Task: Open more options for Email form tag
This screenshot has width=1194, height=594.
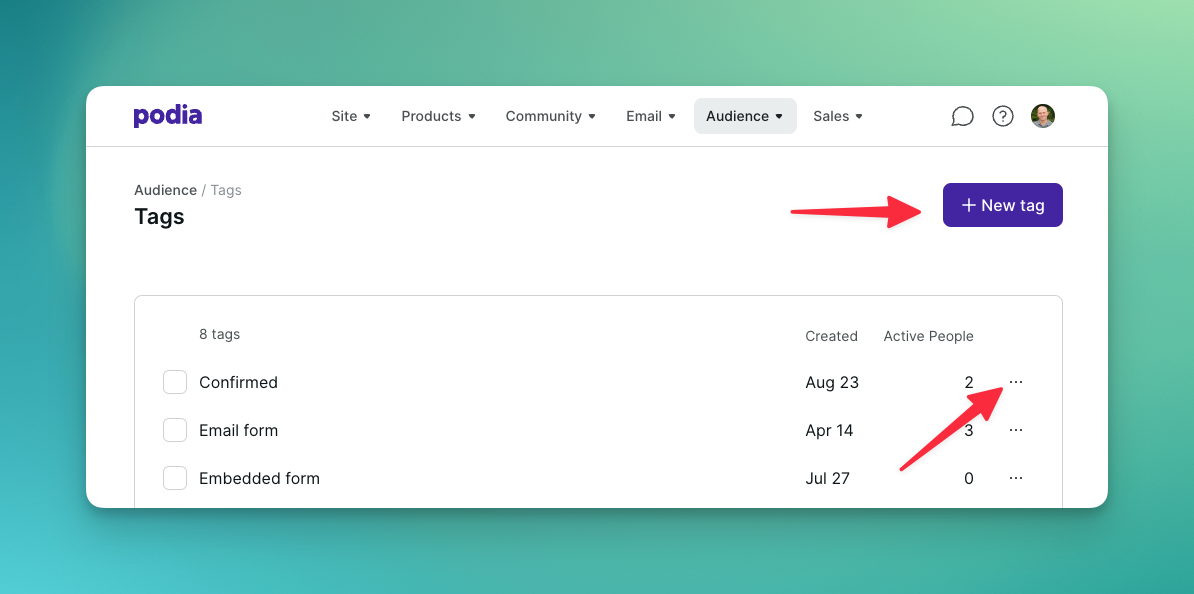Action: pos(1016,430)
